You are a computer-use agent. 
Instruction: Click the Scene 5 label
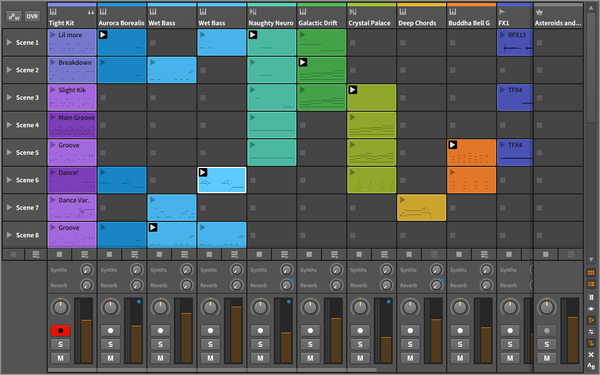coord(27,152)
